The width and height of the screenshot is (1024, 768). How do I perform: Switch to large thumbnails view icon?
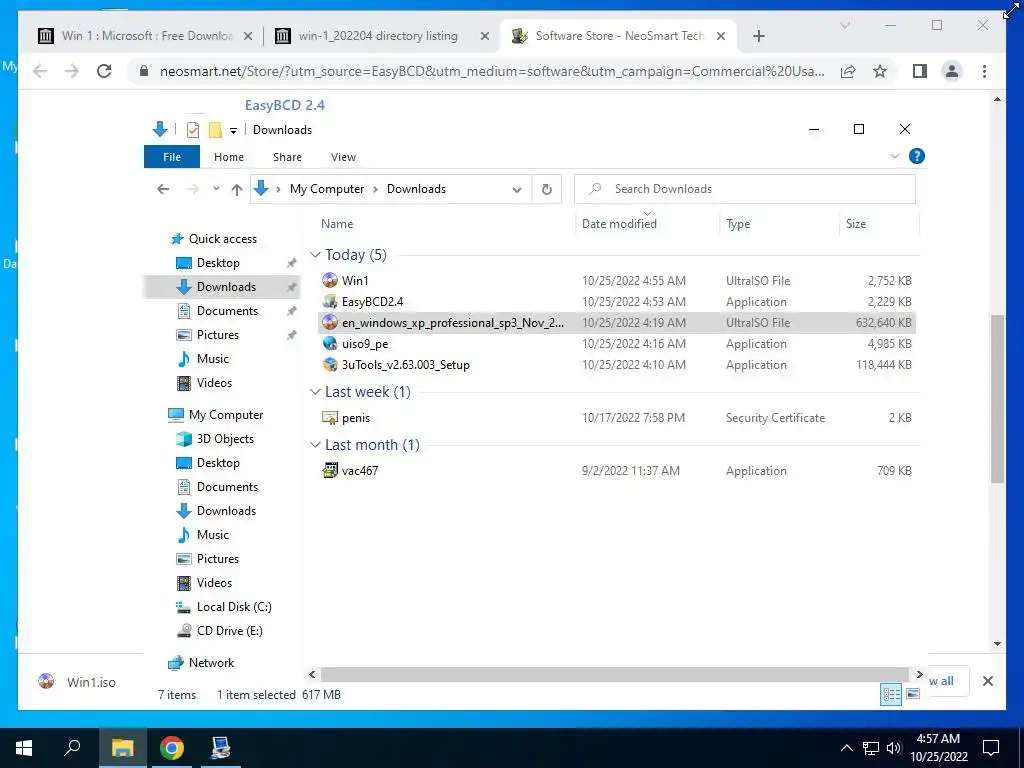[x=913, y=694]
